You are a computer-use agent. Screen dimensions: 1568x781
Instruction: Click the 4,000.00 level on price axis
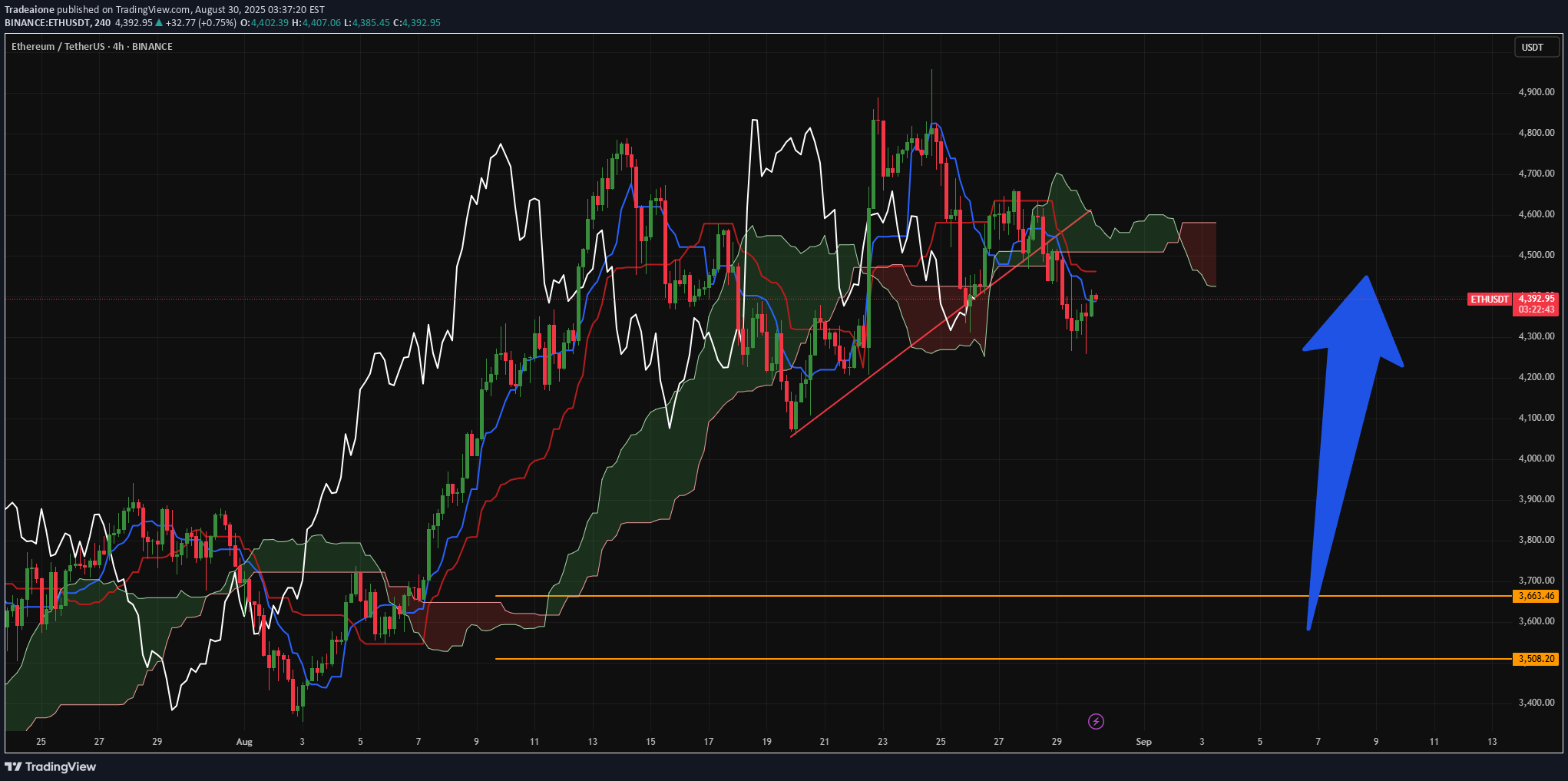[x=1536, y=458]
